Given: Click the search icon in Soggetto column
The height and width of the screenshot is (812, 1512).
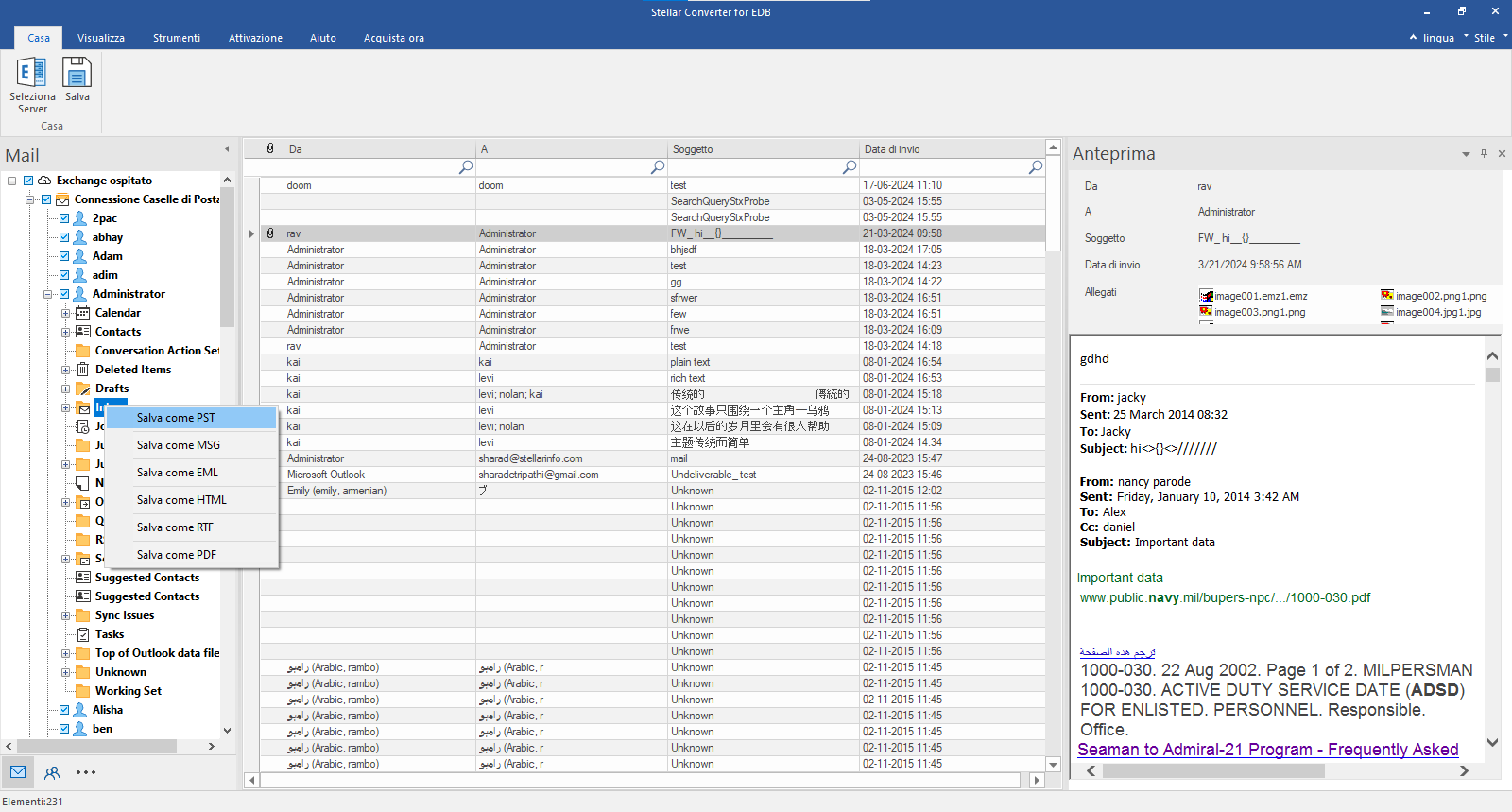Looking at the screenshot, I should click(850, 167).
